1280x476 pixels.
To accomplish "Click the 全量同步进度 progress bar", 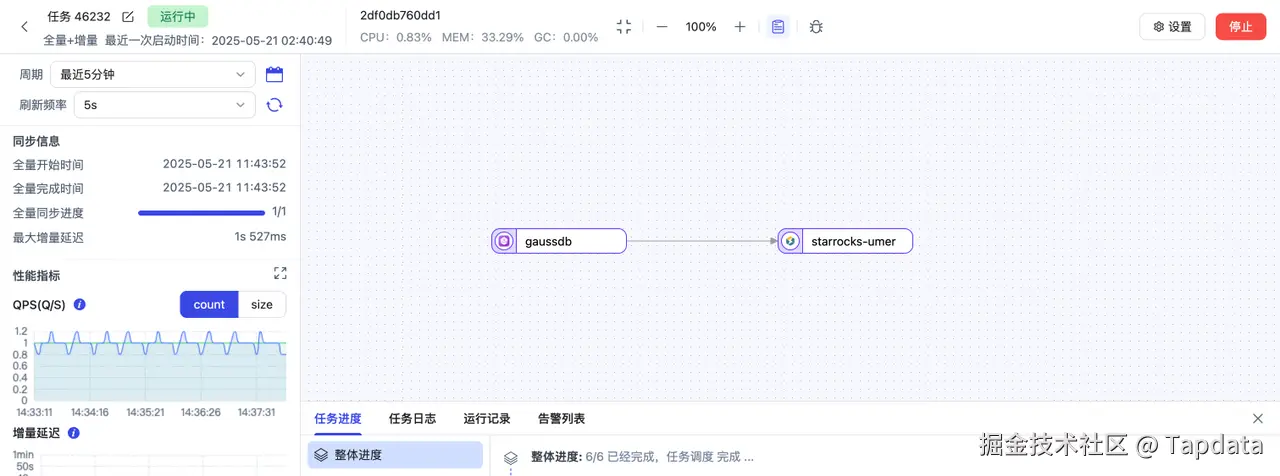I will coord(201,212).
